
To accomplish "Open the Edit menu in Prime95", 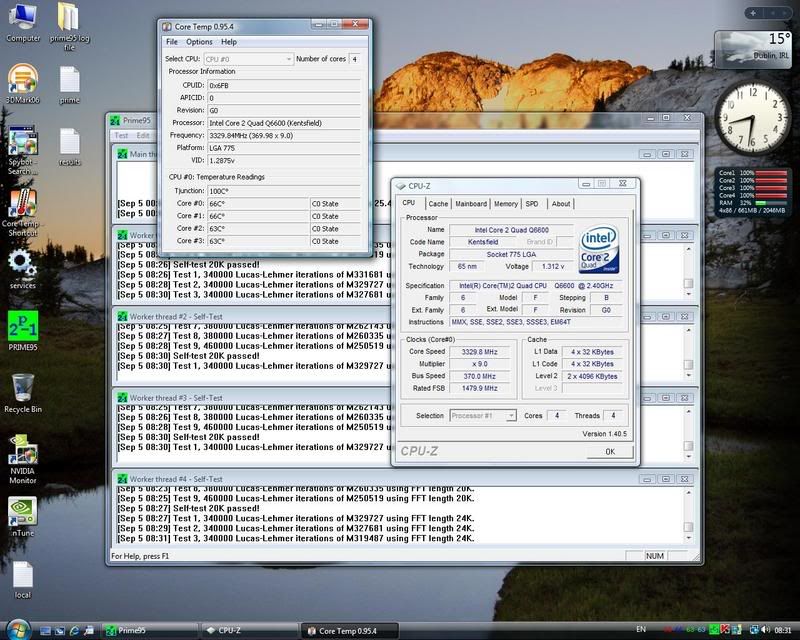I will 143,135.
